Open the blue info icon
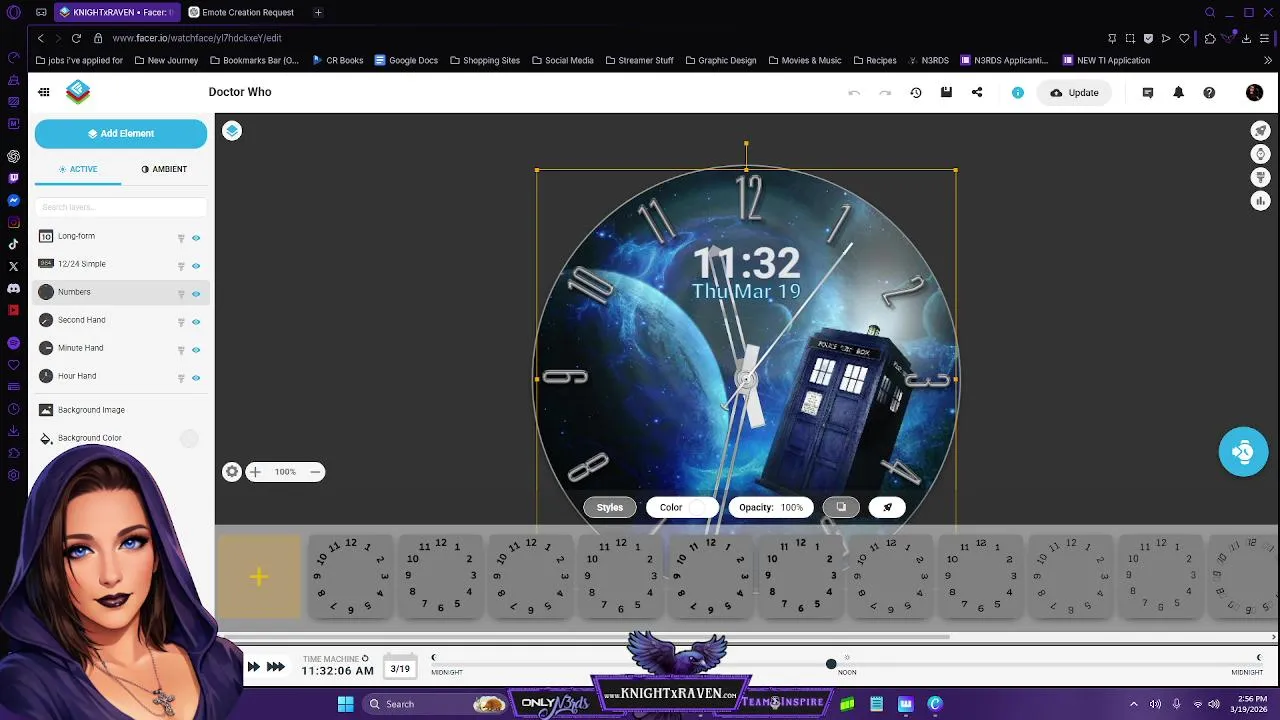Image resolution: width=1280 pixels, height=720 pixels. (1018, 92)
